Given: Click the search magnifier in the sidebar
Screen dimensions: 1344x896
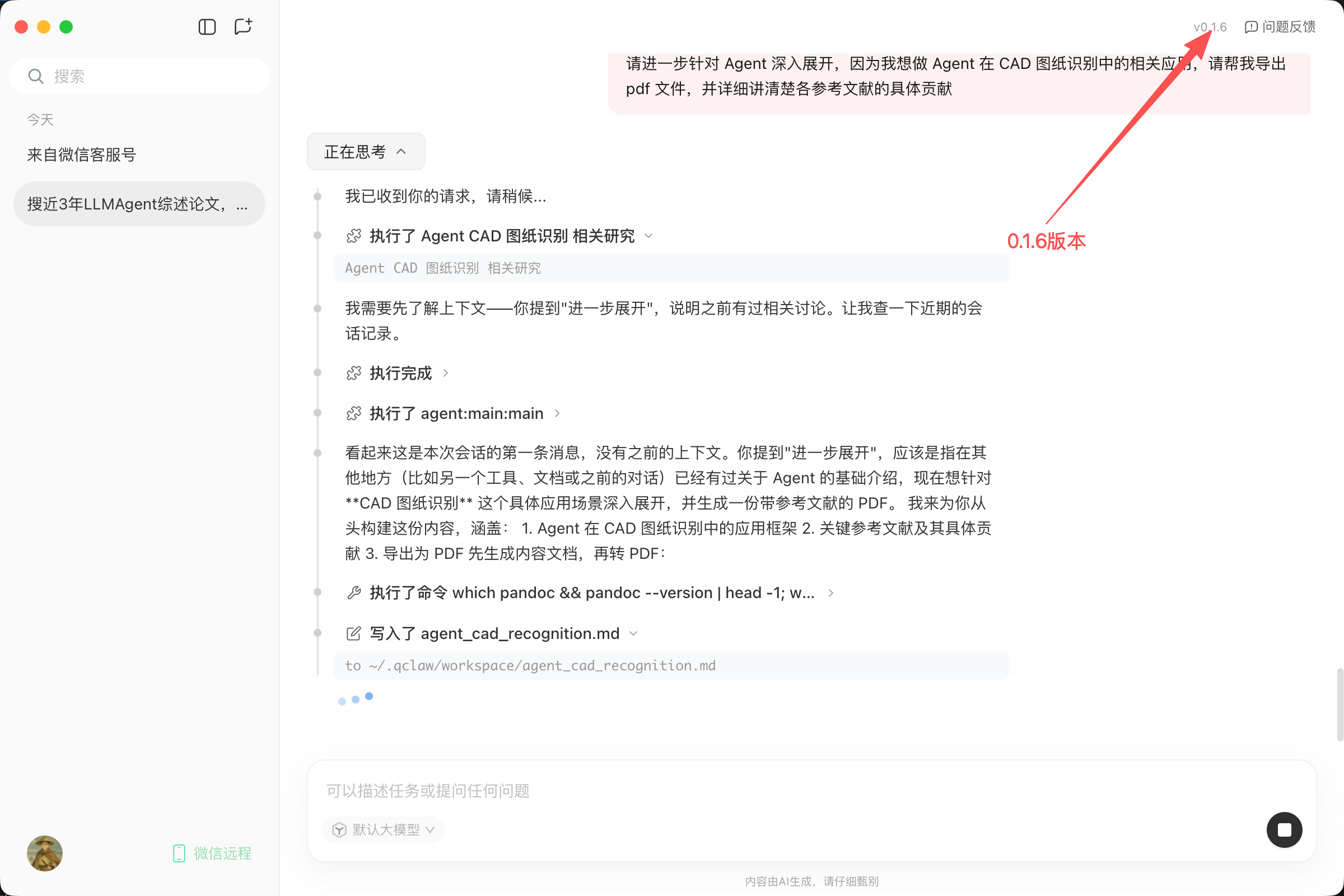Looking at the screenshot, I should tap(35, 76).
